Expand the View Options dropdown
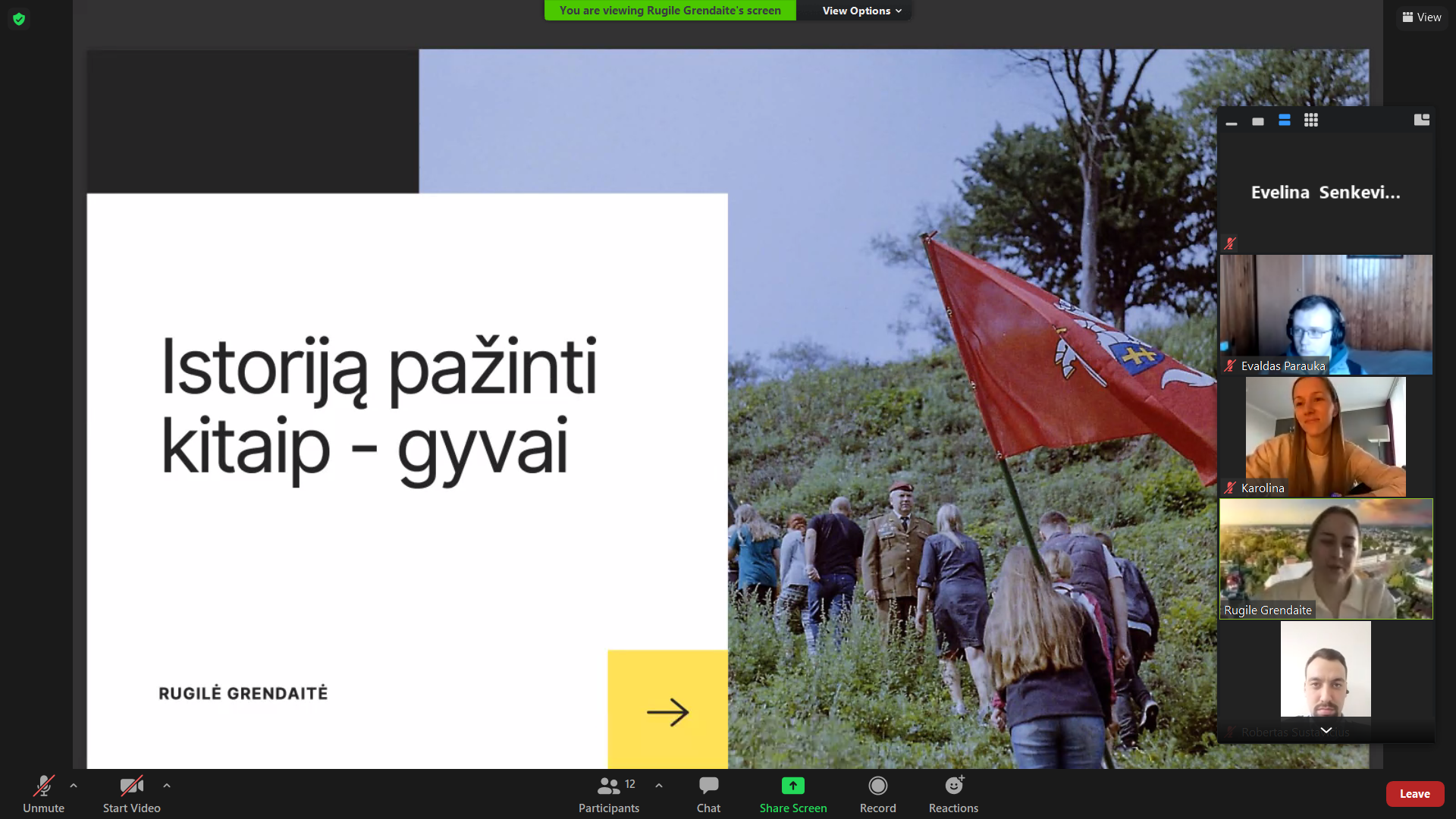 point(861,11)
